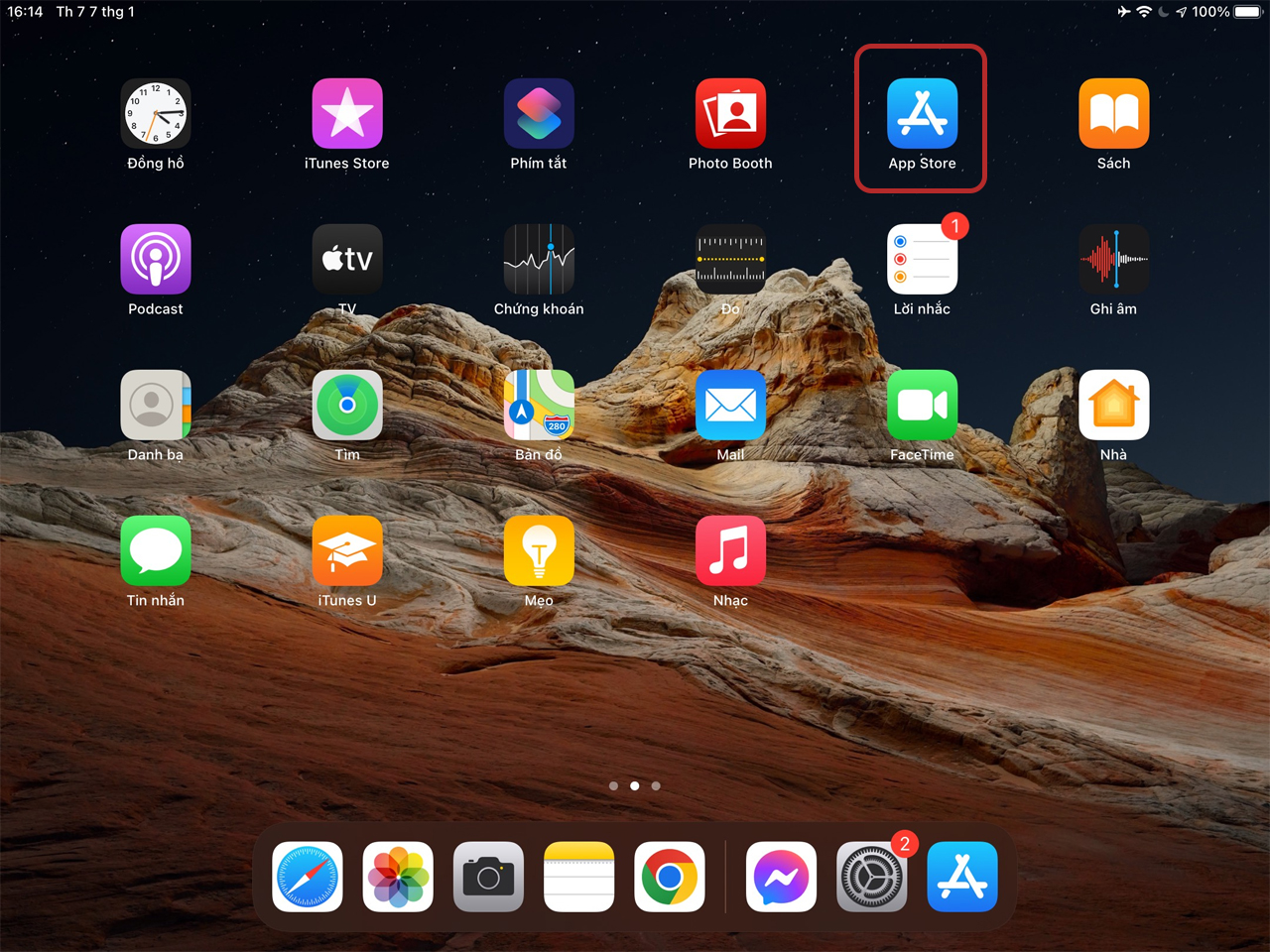This screenshot has height=952, width=1270.
Task: Open Phím tắt shortcuts app
Action: [x=539, y=113]
